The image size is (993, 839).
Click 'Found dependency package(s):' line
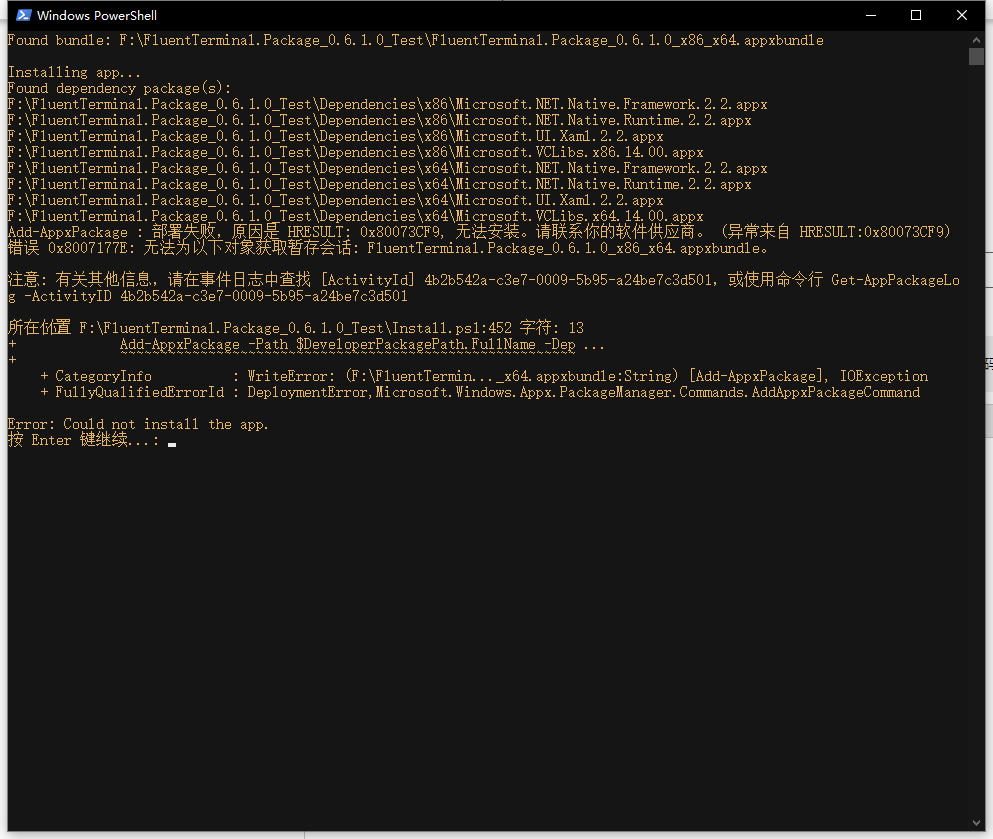(x=120, y=89)
